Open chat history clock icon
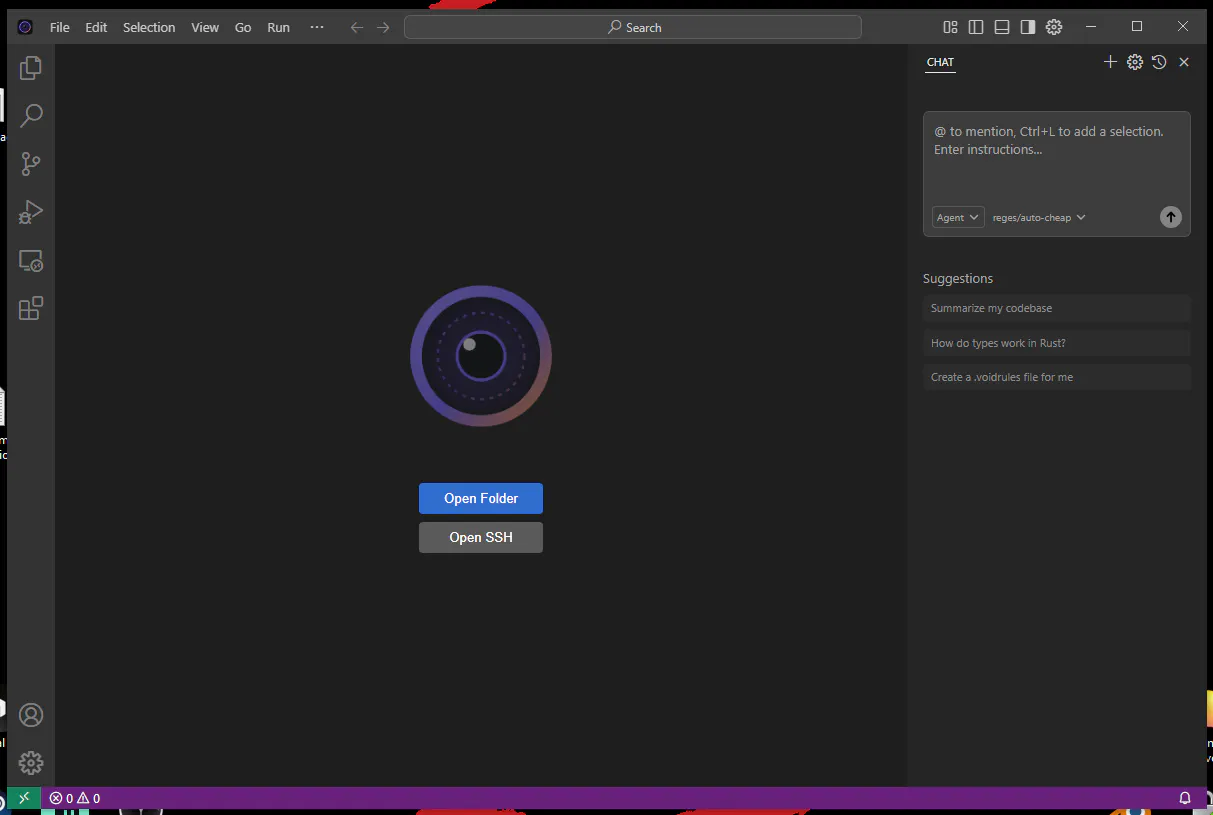1213x815 pixels. (x=1159, y=62)
